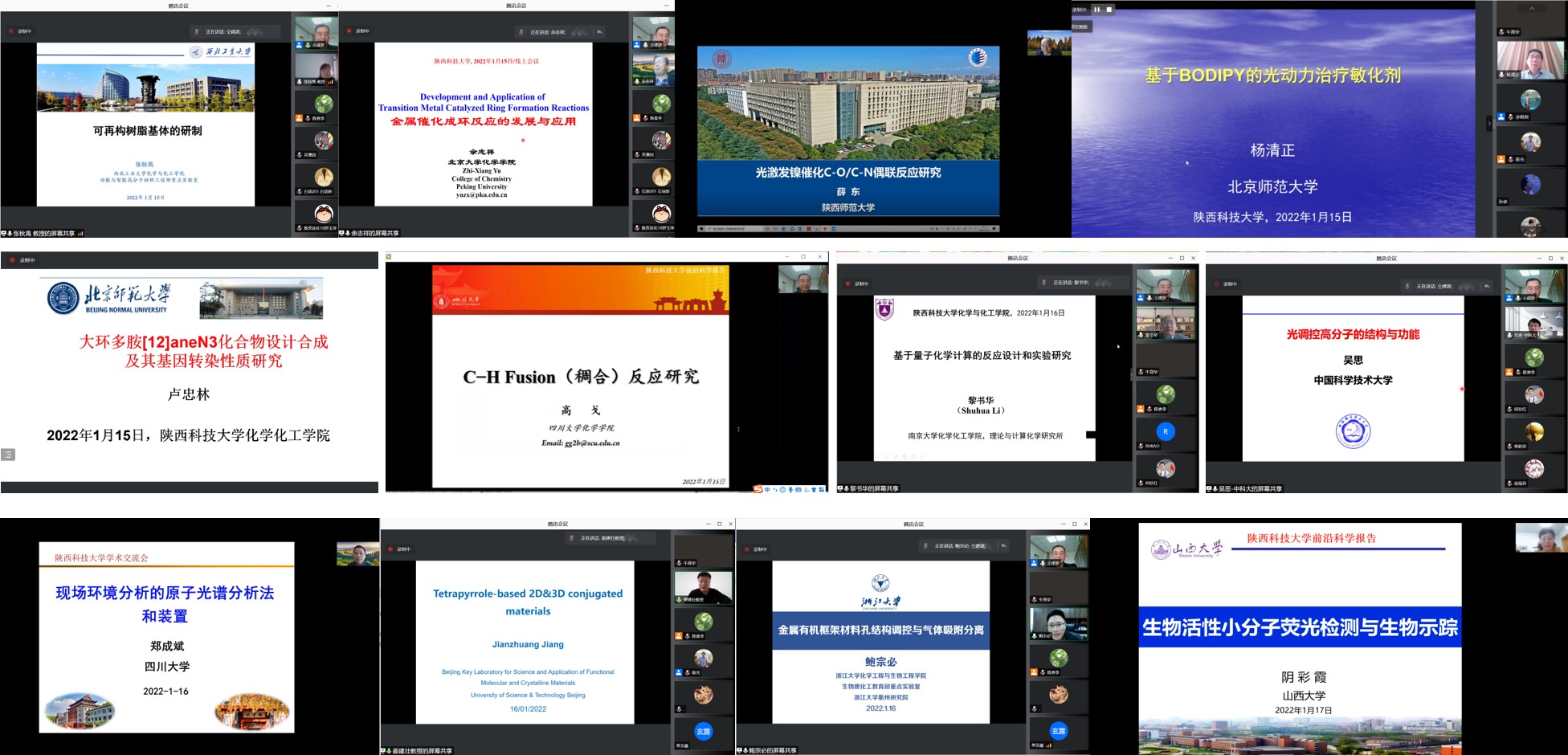Click the blue 玄露 participant avatar in Tetrapyrrole meeting
Image resolution: width=1568 pixels, height=755 pixels.
[703, 731]
